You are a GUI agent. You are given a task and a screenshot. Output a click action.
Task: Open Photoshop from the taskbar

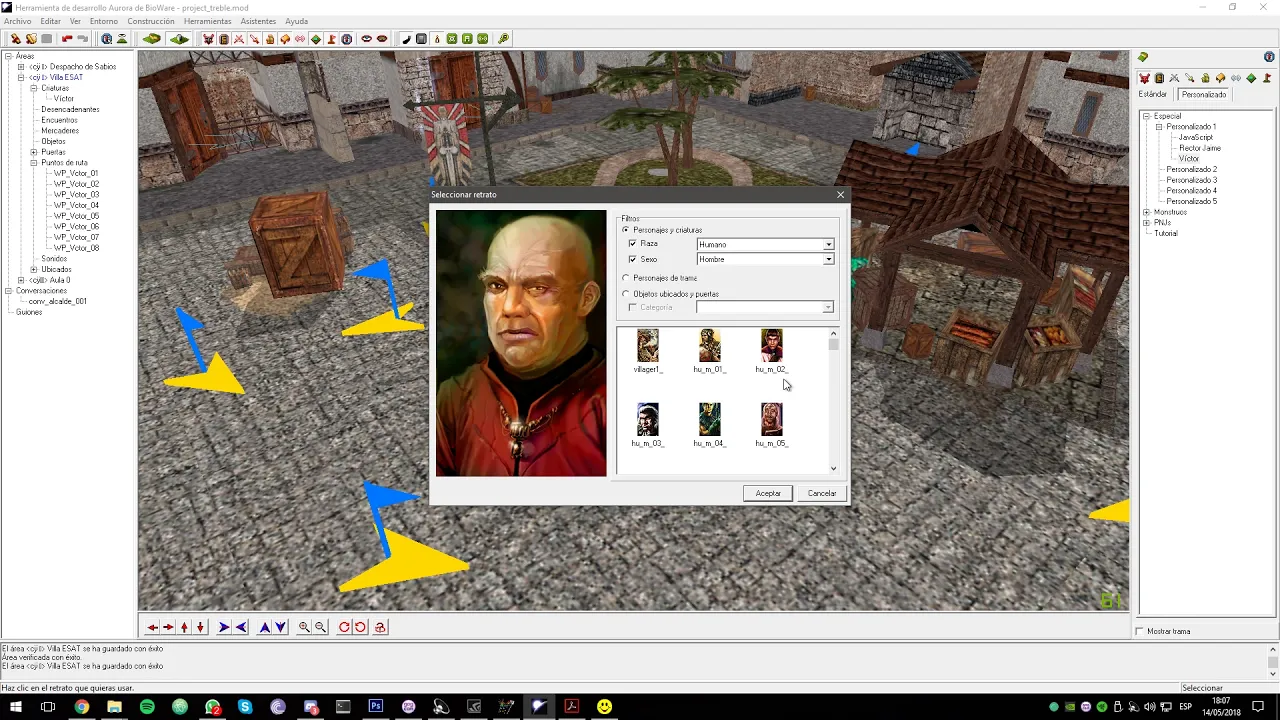coord(376,706)
